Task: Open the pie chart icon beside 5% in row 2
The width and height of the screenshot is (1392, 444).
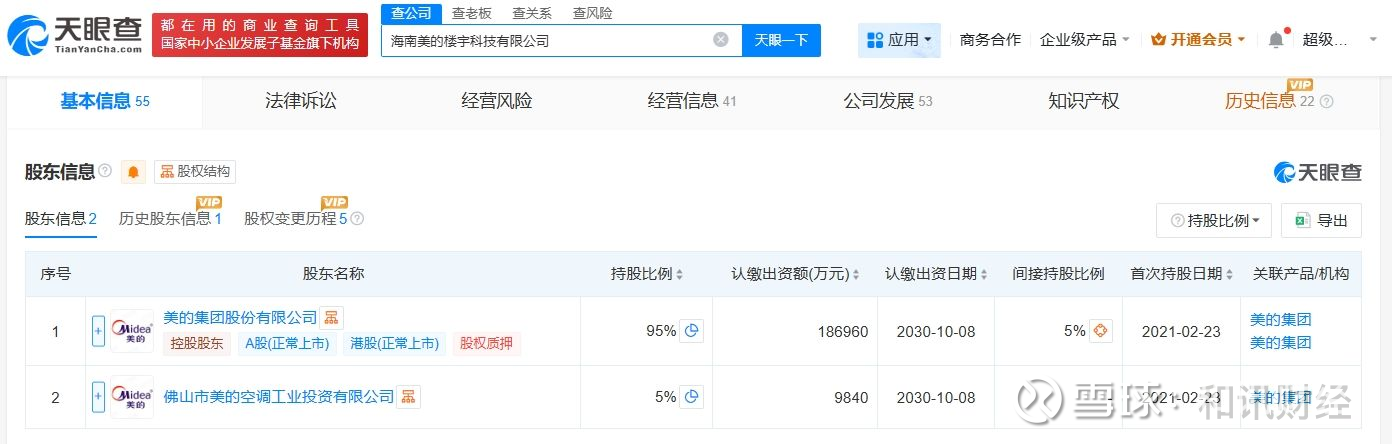Action: [691, 396]
